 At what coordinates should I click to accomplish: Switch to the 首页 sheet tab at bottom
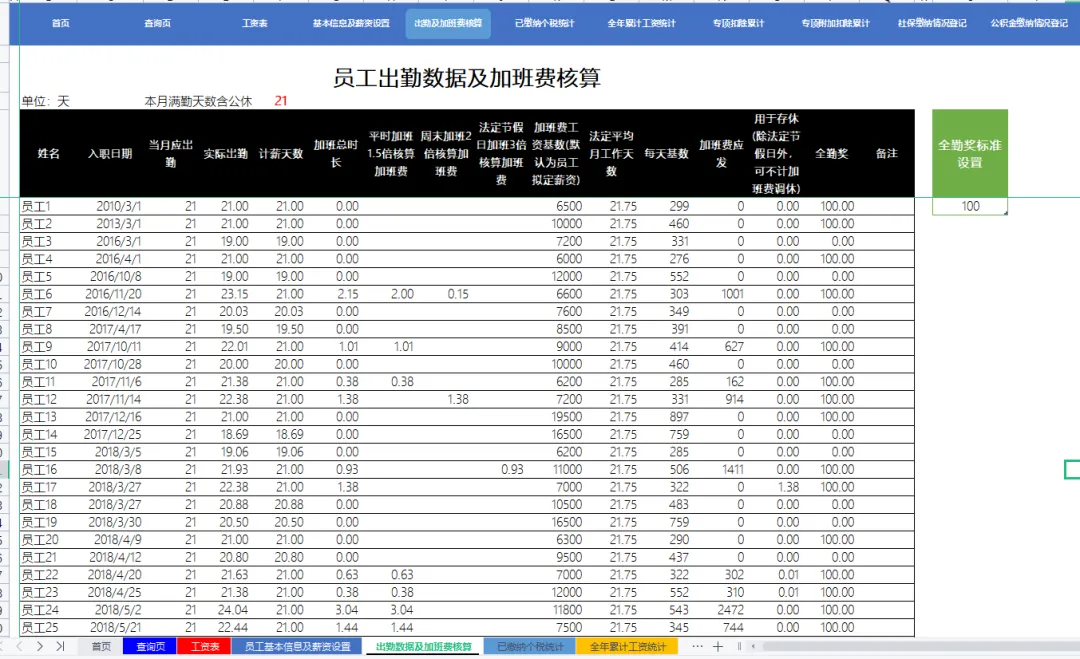tap(101, 647)
